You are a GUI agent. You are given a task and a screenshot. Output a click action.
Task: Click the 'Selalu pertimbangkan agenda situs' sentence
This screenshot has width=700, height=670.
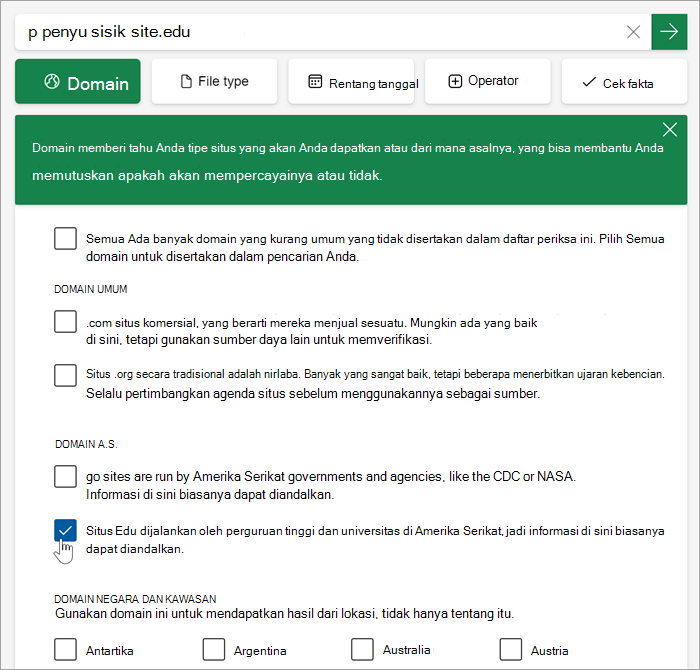(x=313, y=394)
